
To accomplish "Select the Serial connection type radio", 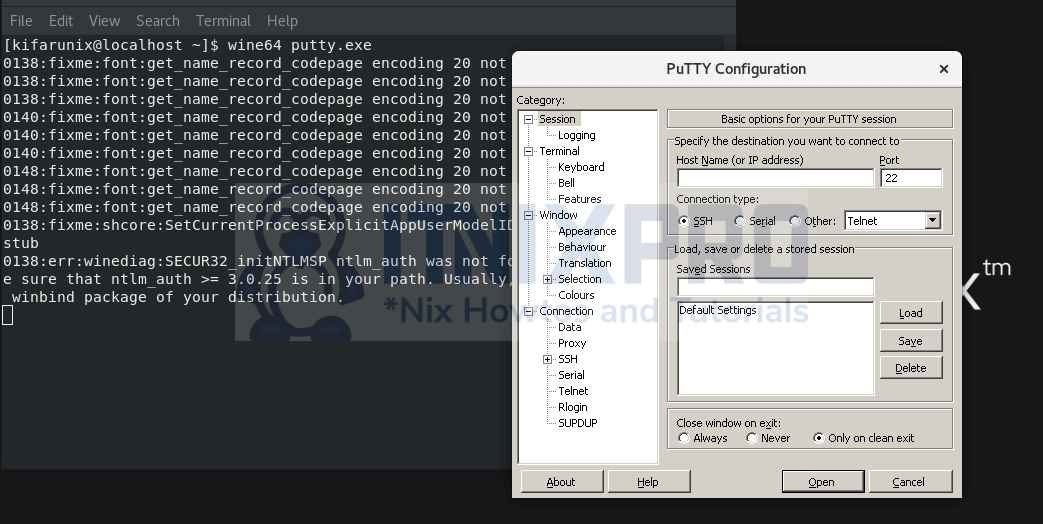I will 739,221.
